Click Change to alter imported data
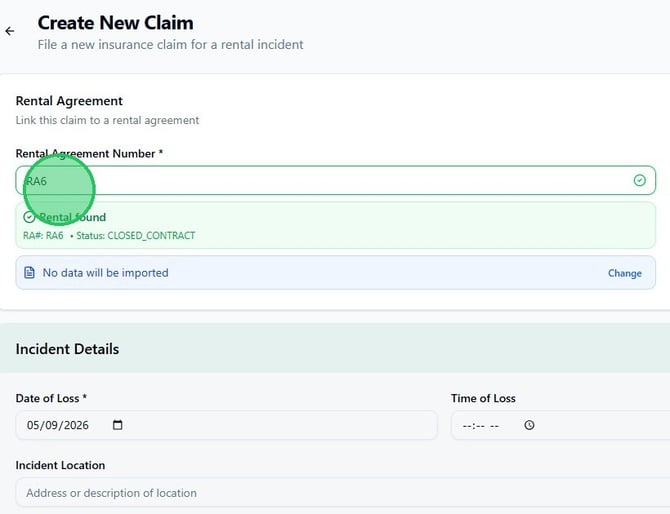 tap(625, 273)
